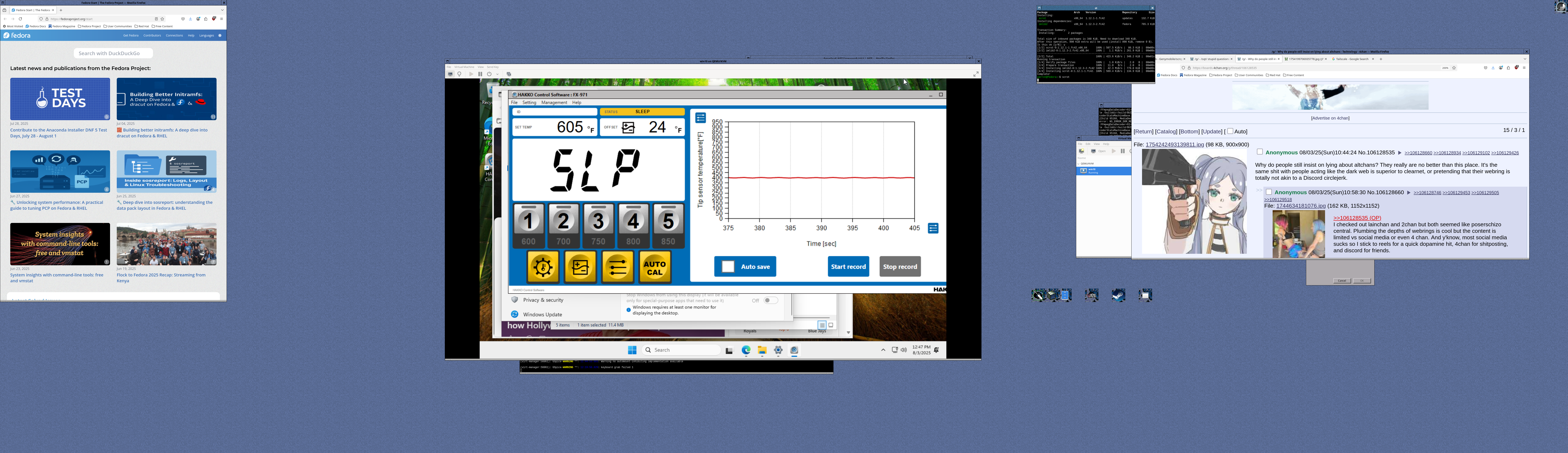Open Get Fedora nav item
Screen dimensions: 1568x453
[x=131, y=35]
